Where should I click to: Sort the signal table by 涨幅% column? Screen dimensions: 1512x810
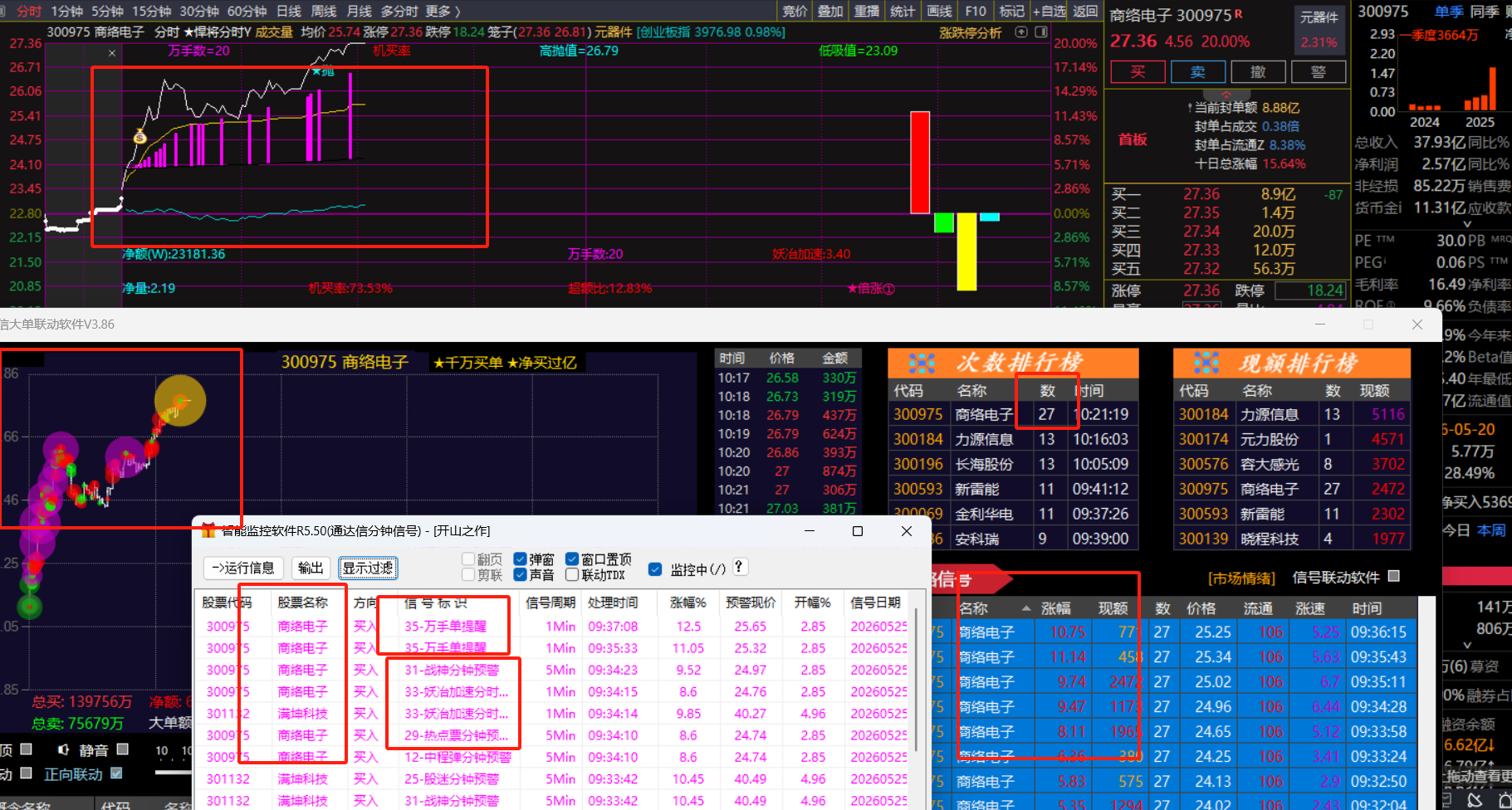click(688, 603)
